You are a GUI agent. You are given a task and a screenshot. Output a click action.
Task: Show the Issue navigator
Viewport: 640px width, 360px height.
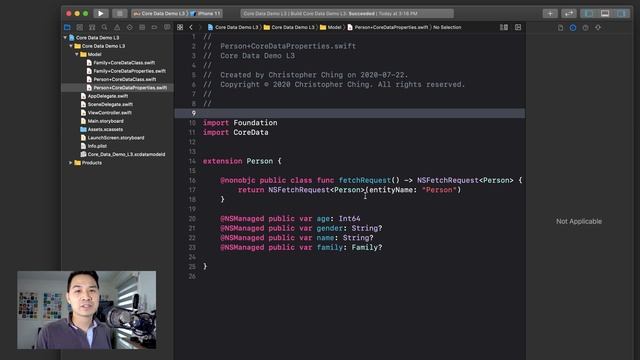(117, 27)
